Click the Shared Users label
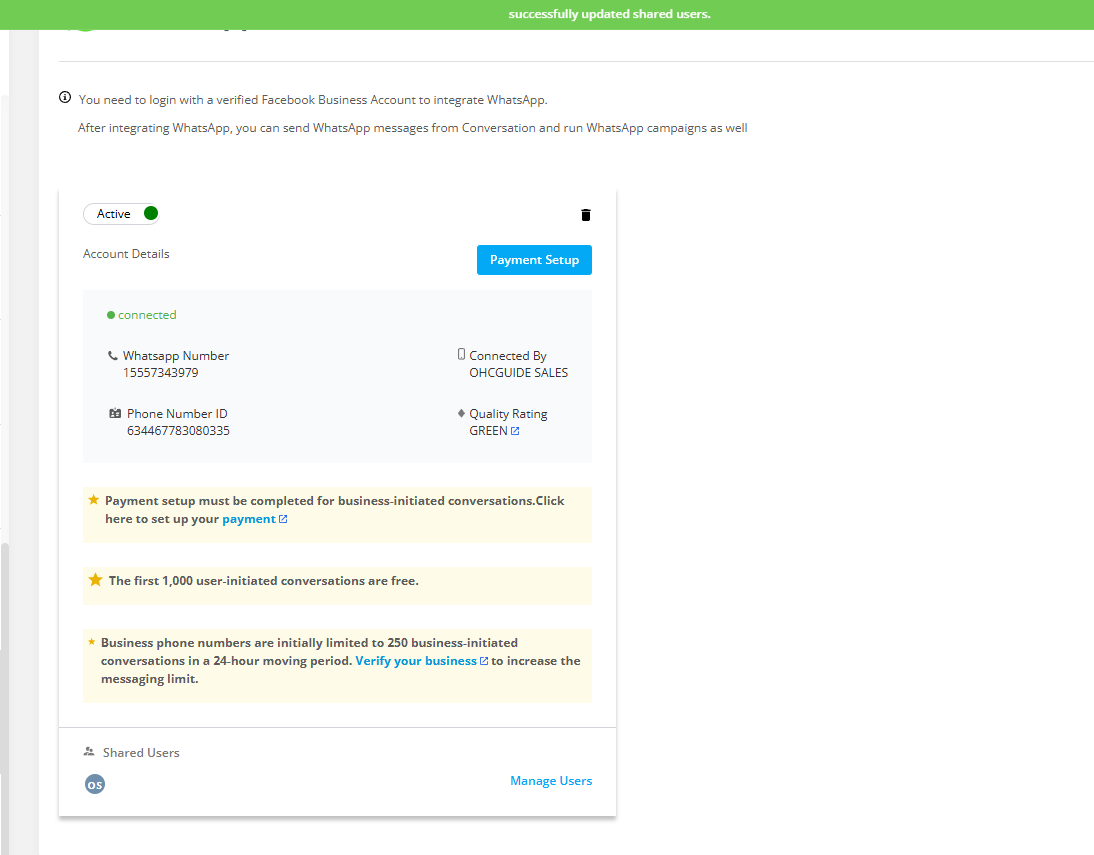 pos(141,752)
